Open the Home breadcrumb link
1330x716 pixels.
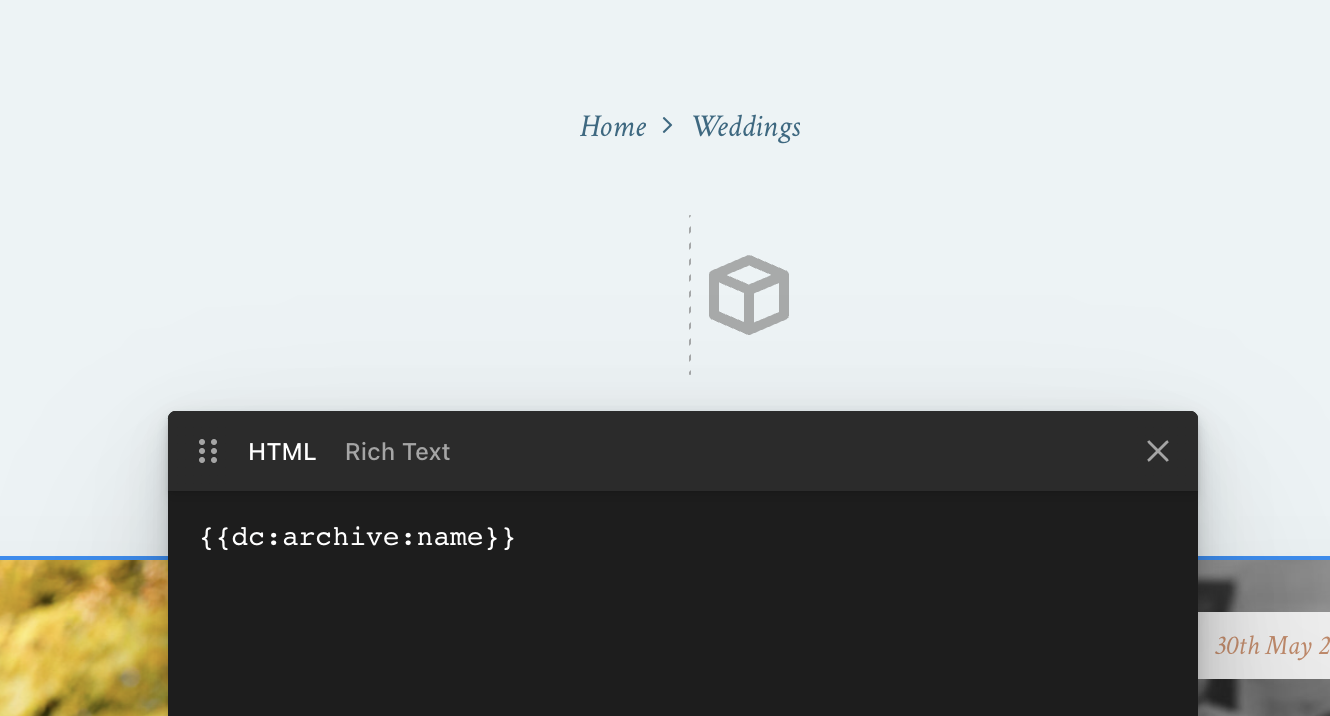(612, 127)
